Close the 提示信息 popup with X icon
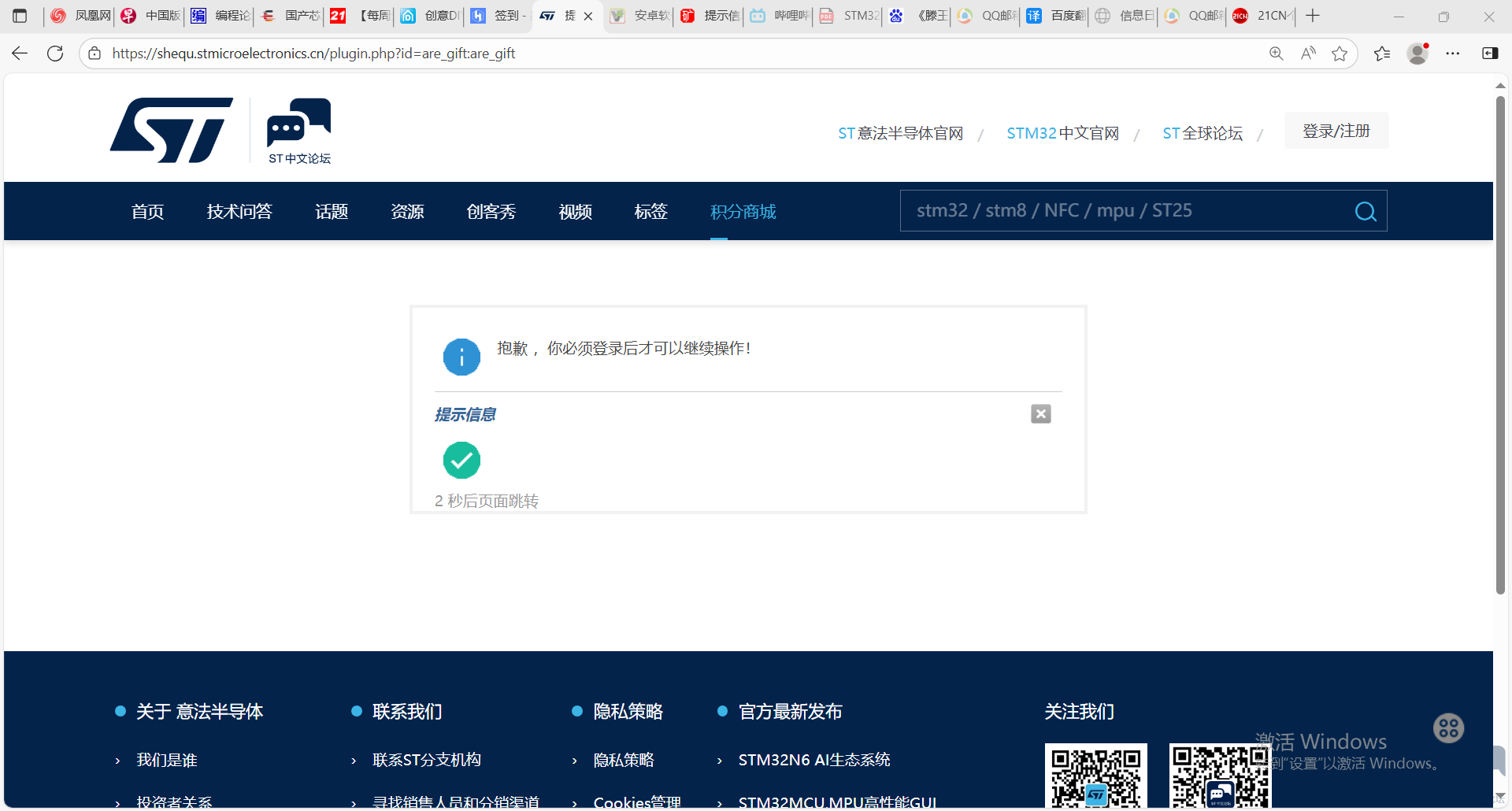Screen dimensions: 1512x811 click(x=1040, y=414)
